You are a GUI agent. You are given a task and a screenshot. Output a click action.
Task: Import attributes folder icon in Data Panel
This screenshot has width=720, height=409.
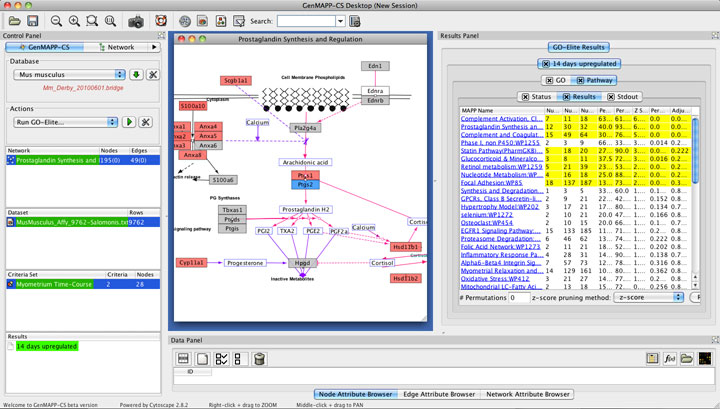pos(687,359)
